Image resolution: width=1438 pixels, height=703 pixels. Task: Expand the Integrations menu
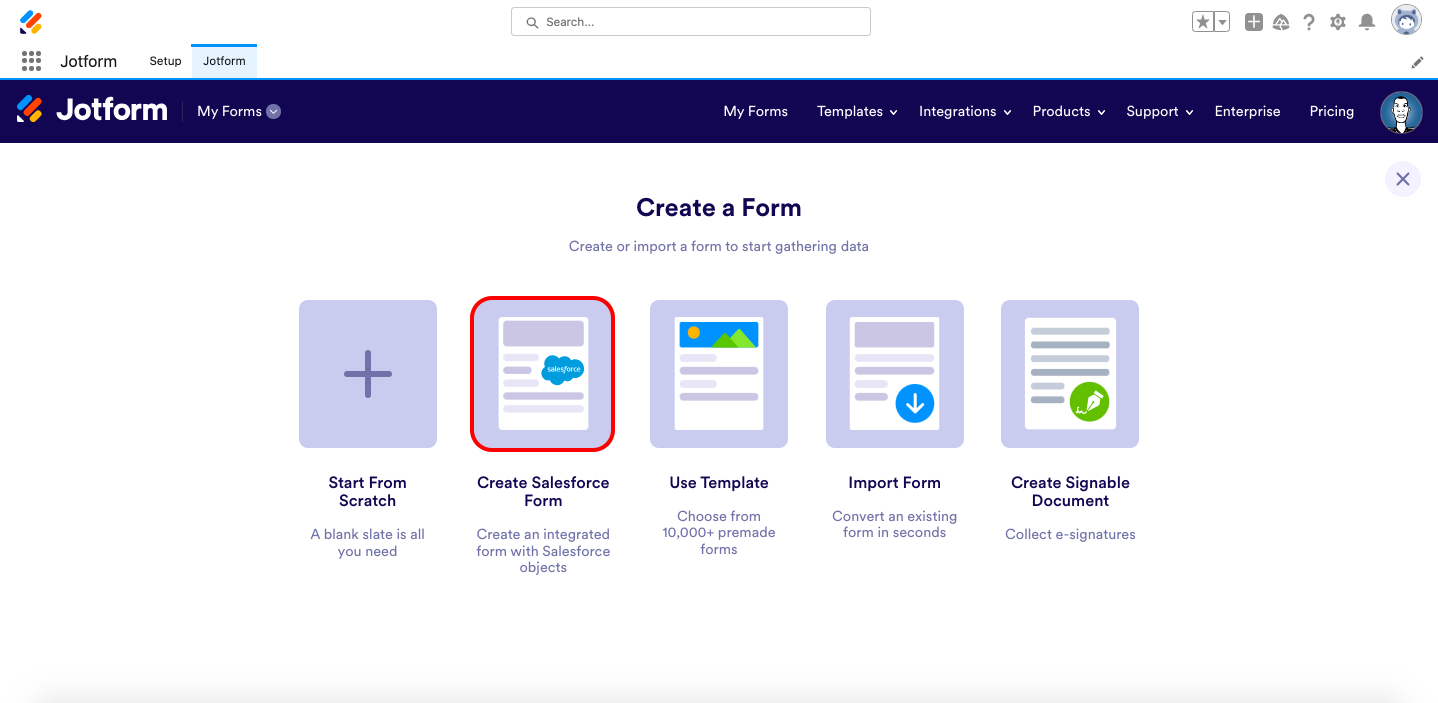click(x=966, y=111)
